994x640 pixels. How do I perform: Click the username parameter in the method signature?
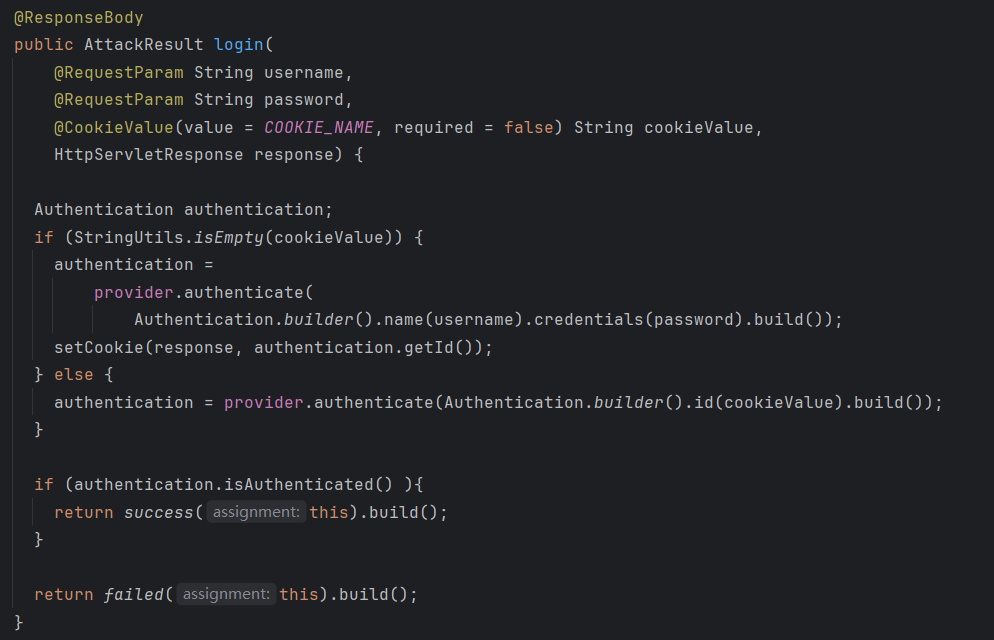click(x=303, y=73)
